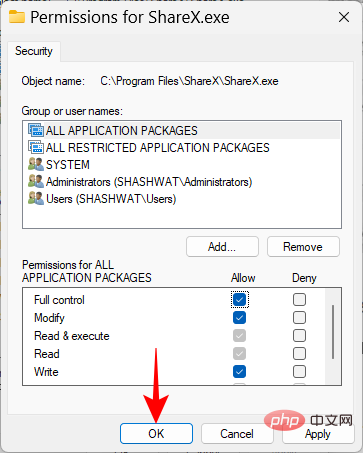Click the Add... button

222,247
